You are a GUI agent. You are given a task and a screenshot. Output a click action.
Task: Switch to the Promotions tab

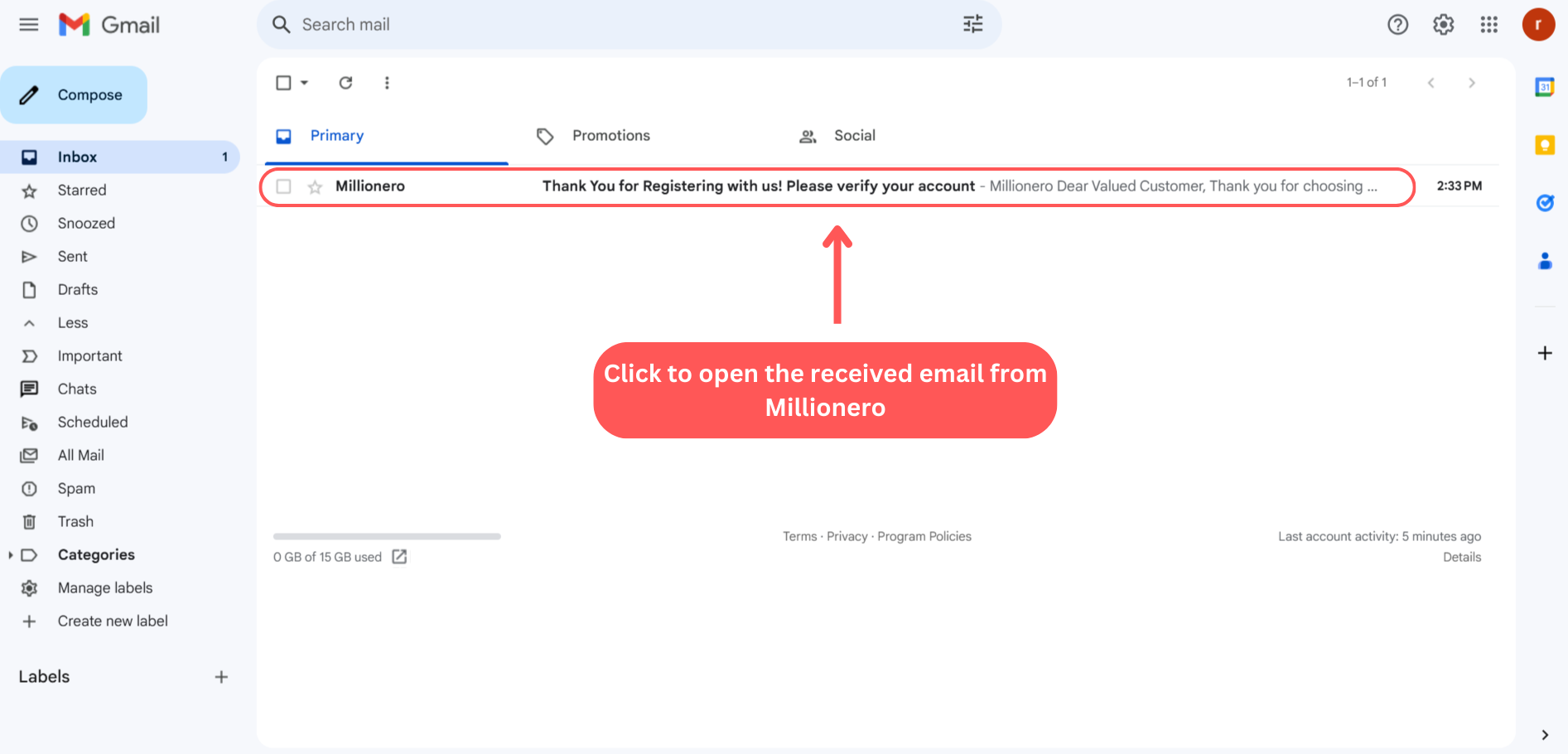pos(610,136)
